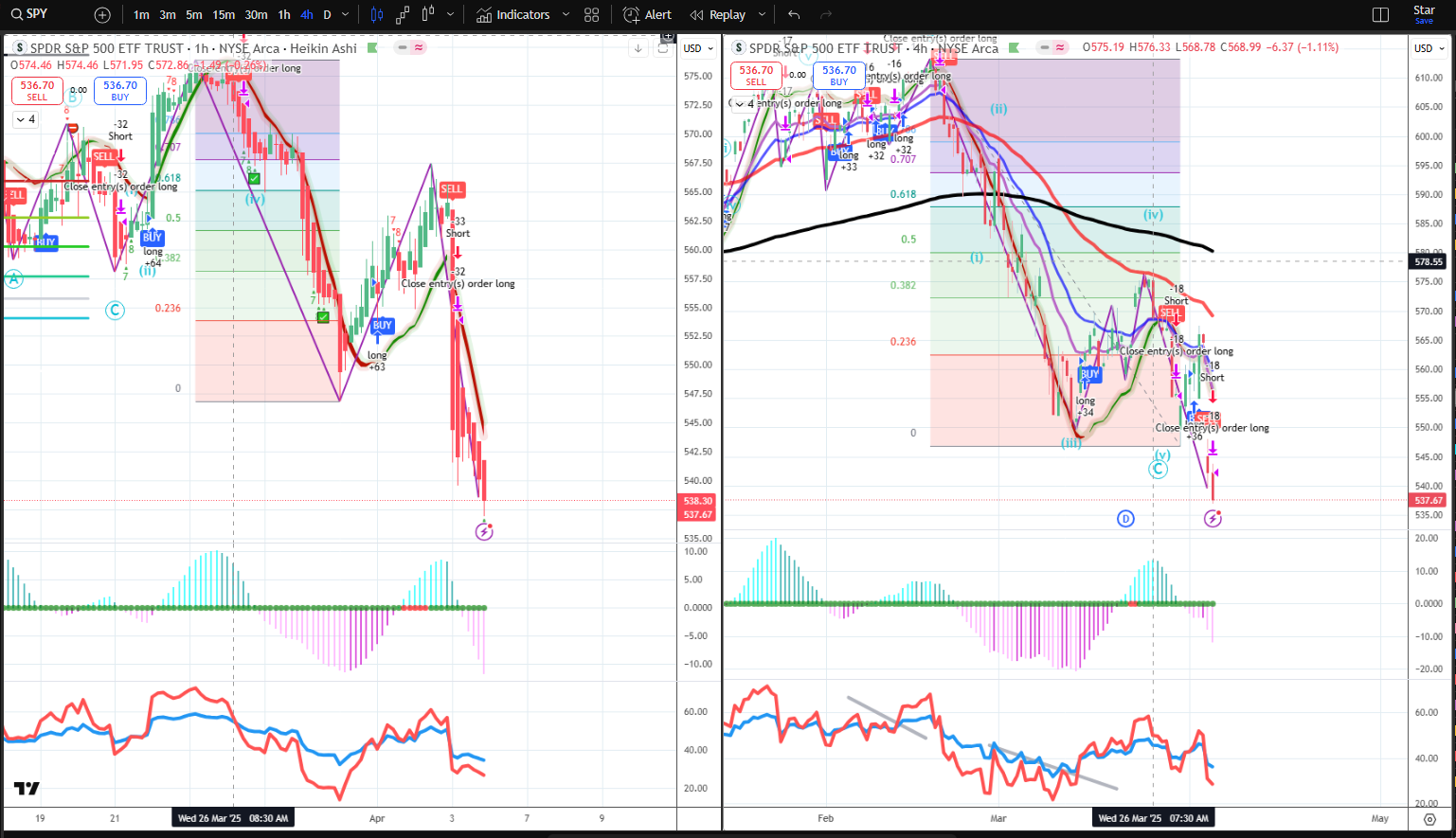This screenshot has width=1456, height=838.
Task: Create a new Alert
Action: pos(647,15)
